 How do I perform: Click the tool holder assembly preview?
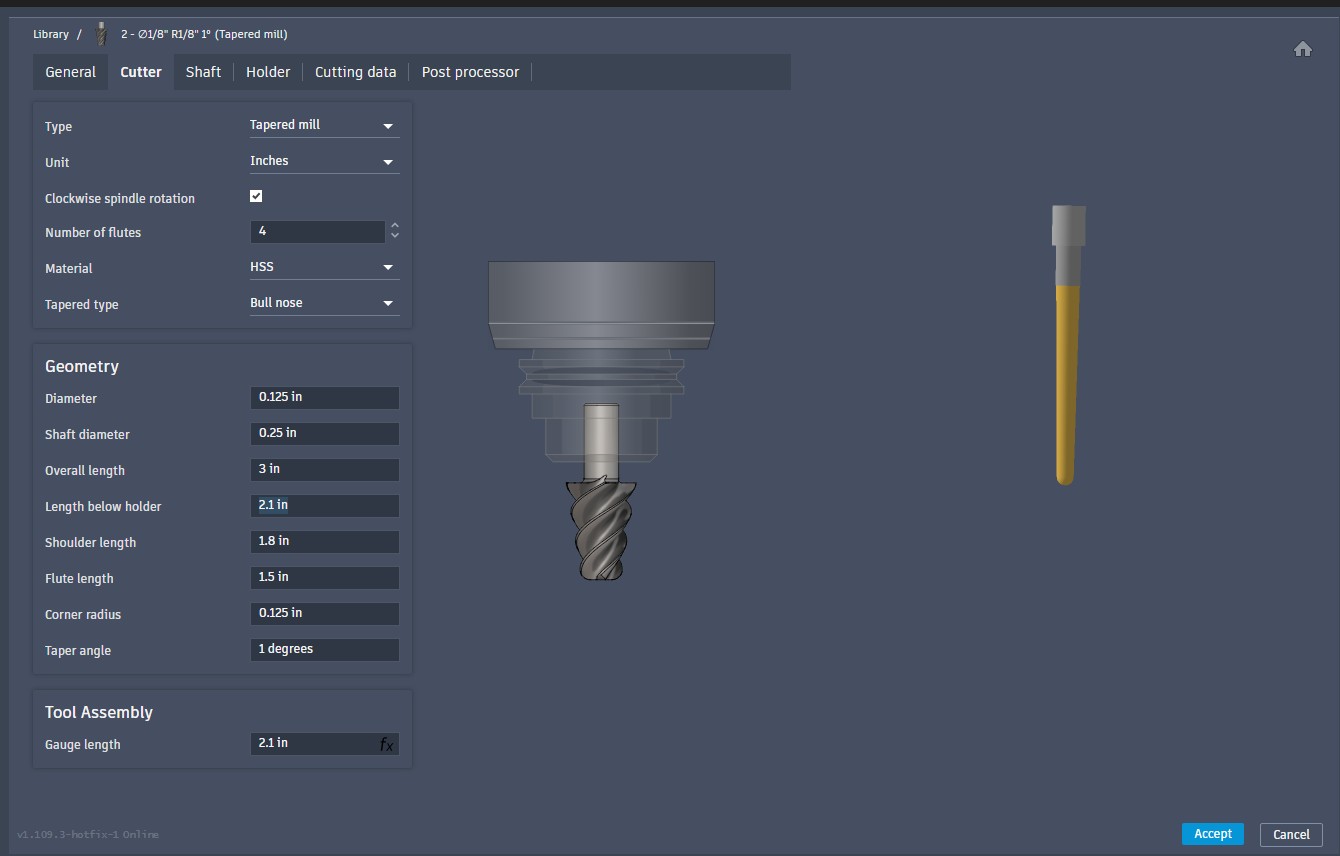coord(601,420)
